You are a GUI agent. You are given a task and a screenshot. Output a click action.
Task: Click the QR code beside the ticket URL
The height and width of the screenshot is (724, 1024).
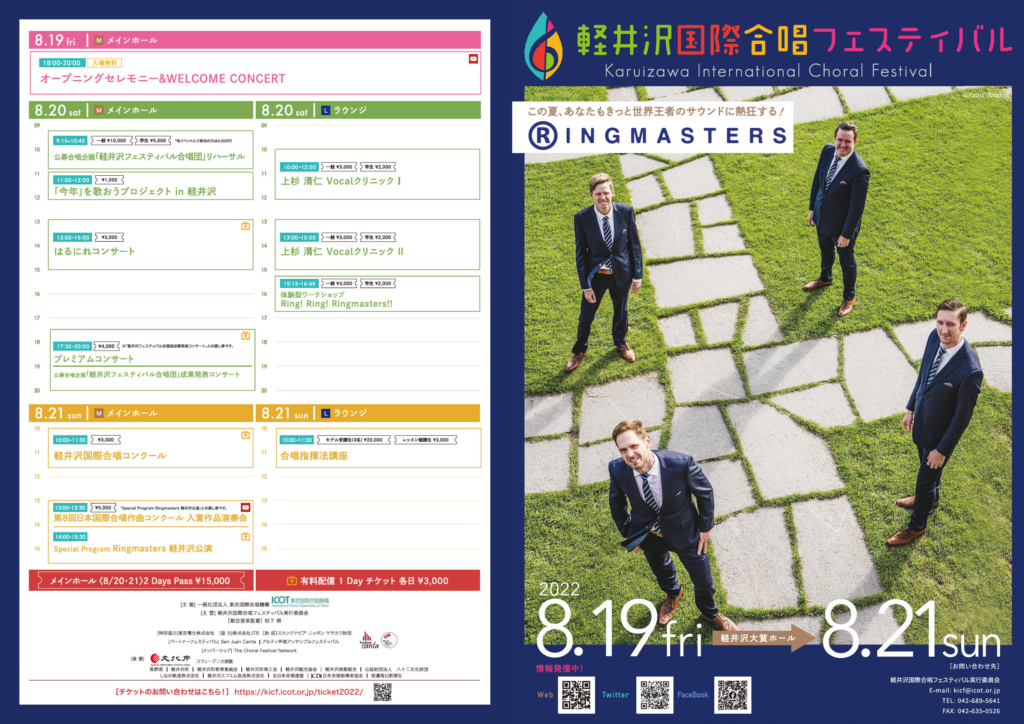point(383,692)
